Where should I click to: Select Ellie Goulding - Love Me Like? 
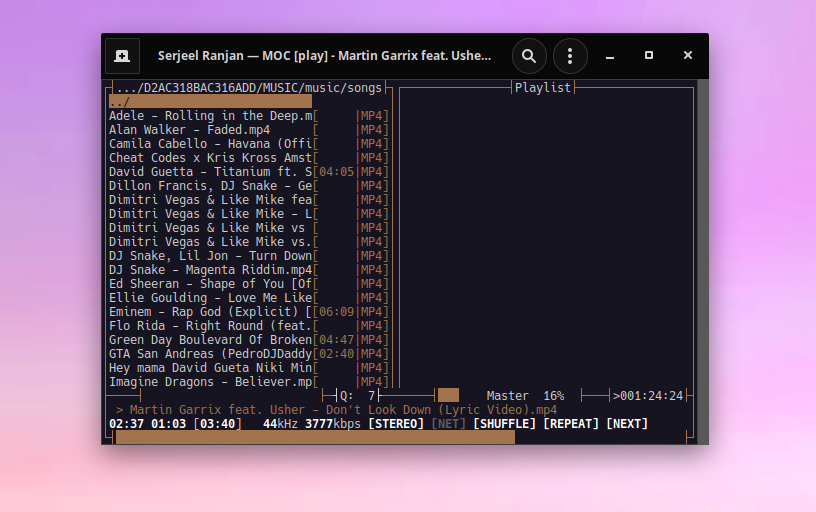coord(210,298)
